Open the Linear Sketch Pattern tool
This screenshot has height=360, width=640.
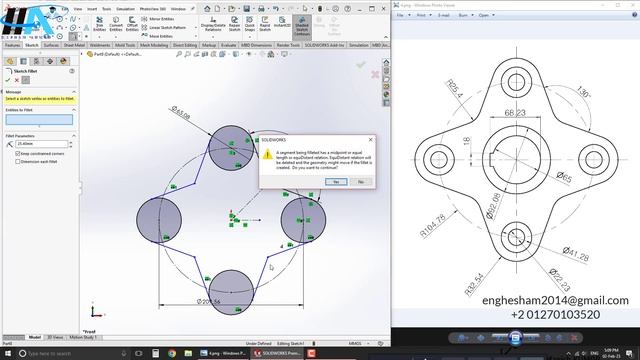point(164,27)
